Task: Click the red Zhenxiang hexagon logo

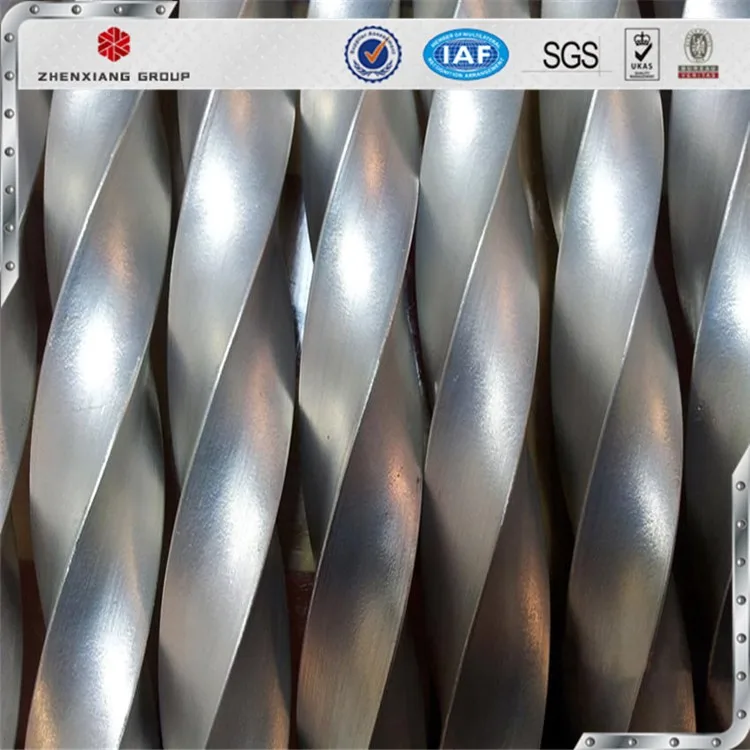Action: tap(114, 44)
